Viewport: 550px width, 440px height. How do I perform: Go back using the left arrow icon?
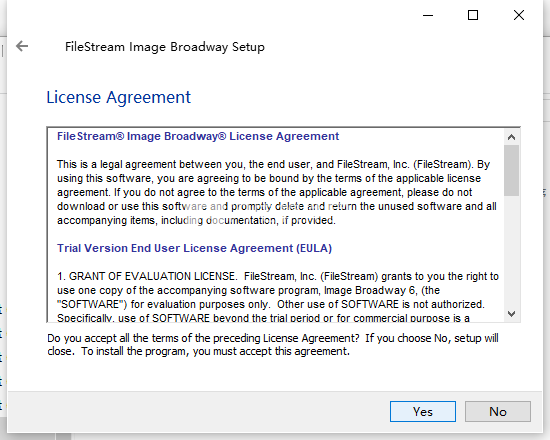pos(22,46)
